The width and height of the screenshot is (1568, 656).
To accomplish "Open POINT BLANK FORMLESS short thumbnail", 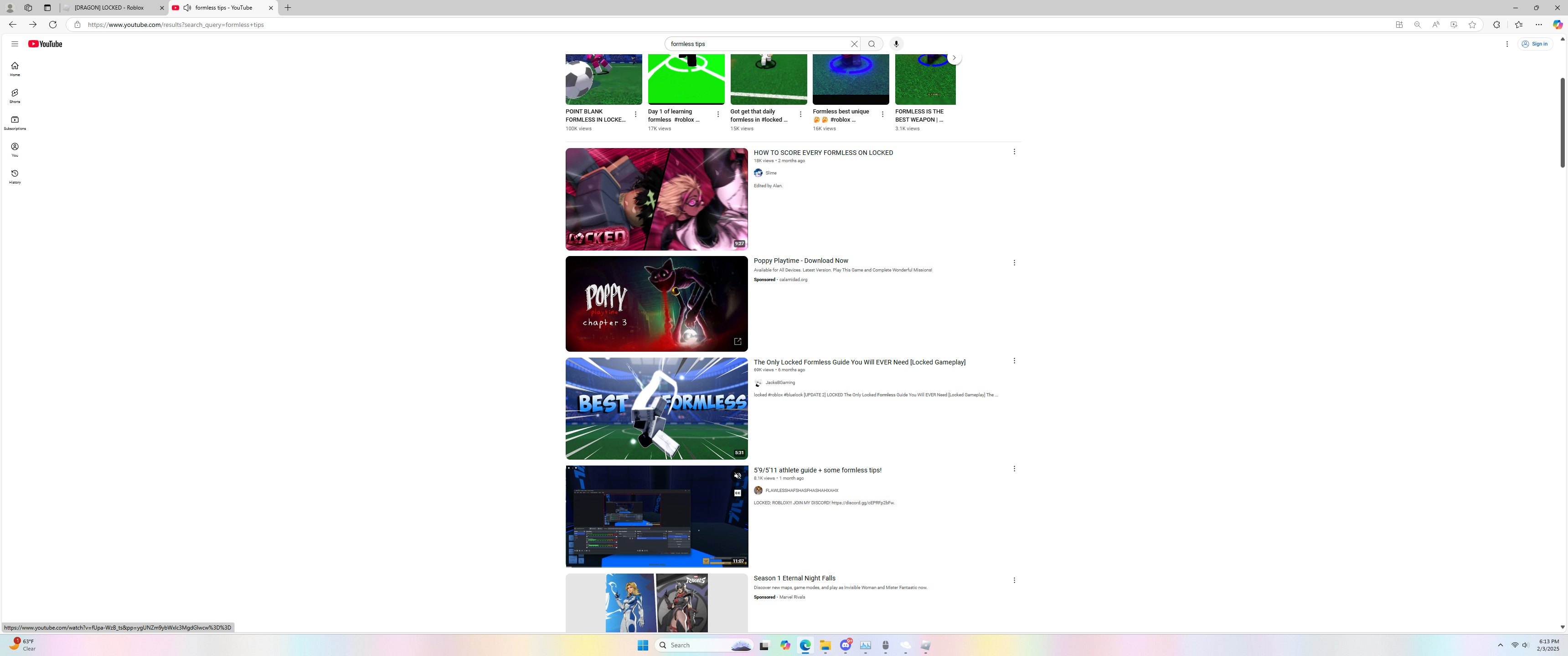I will [603, 79].
